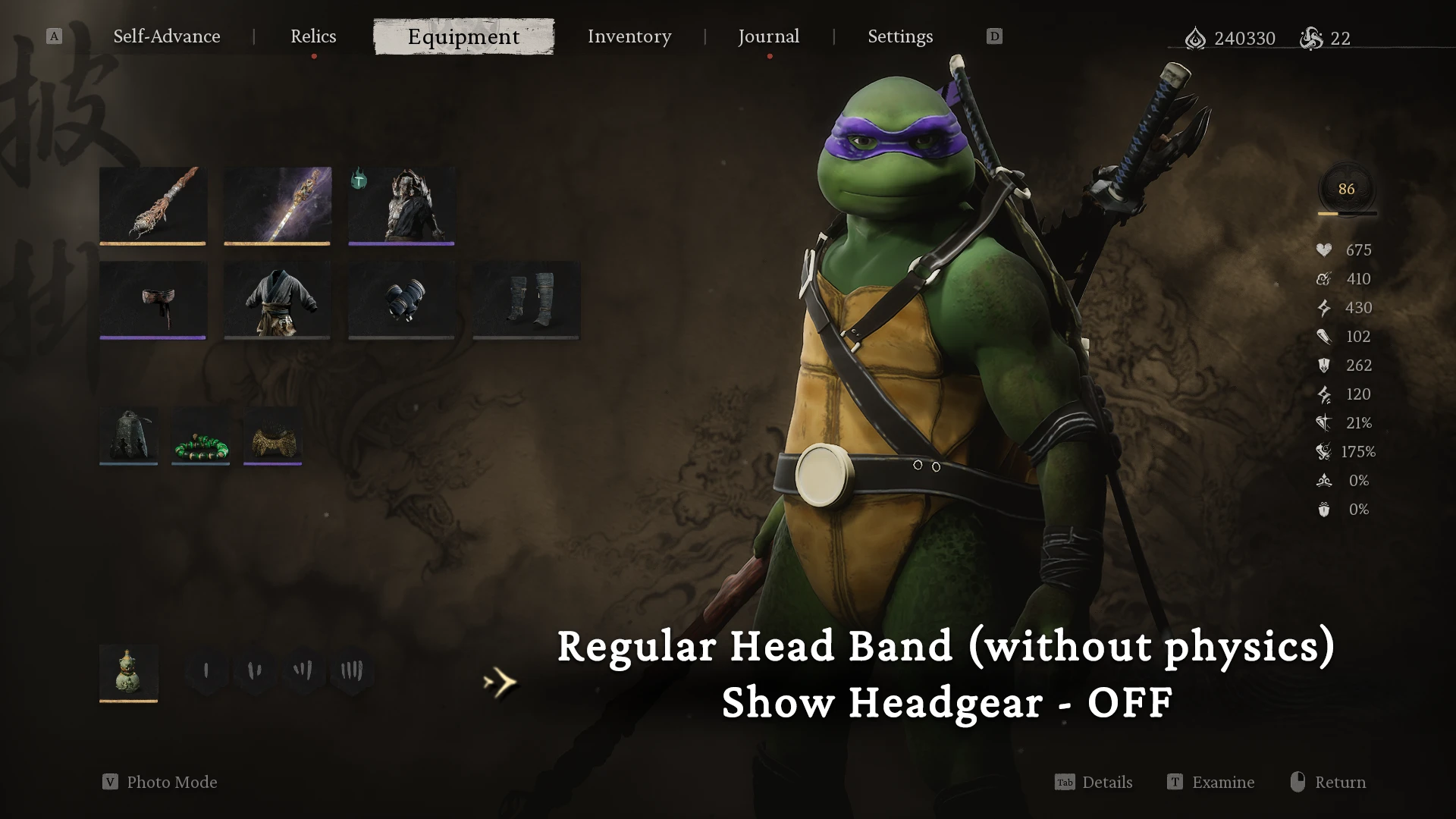Select the gourd item slot
Viewport: 1456px width, 819px height.
click(128, 673)
